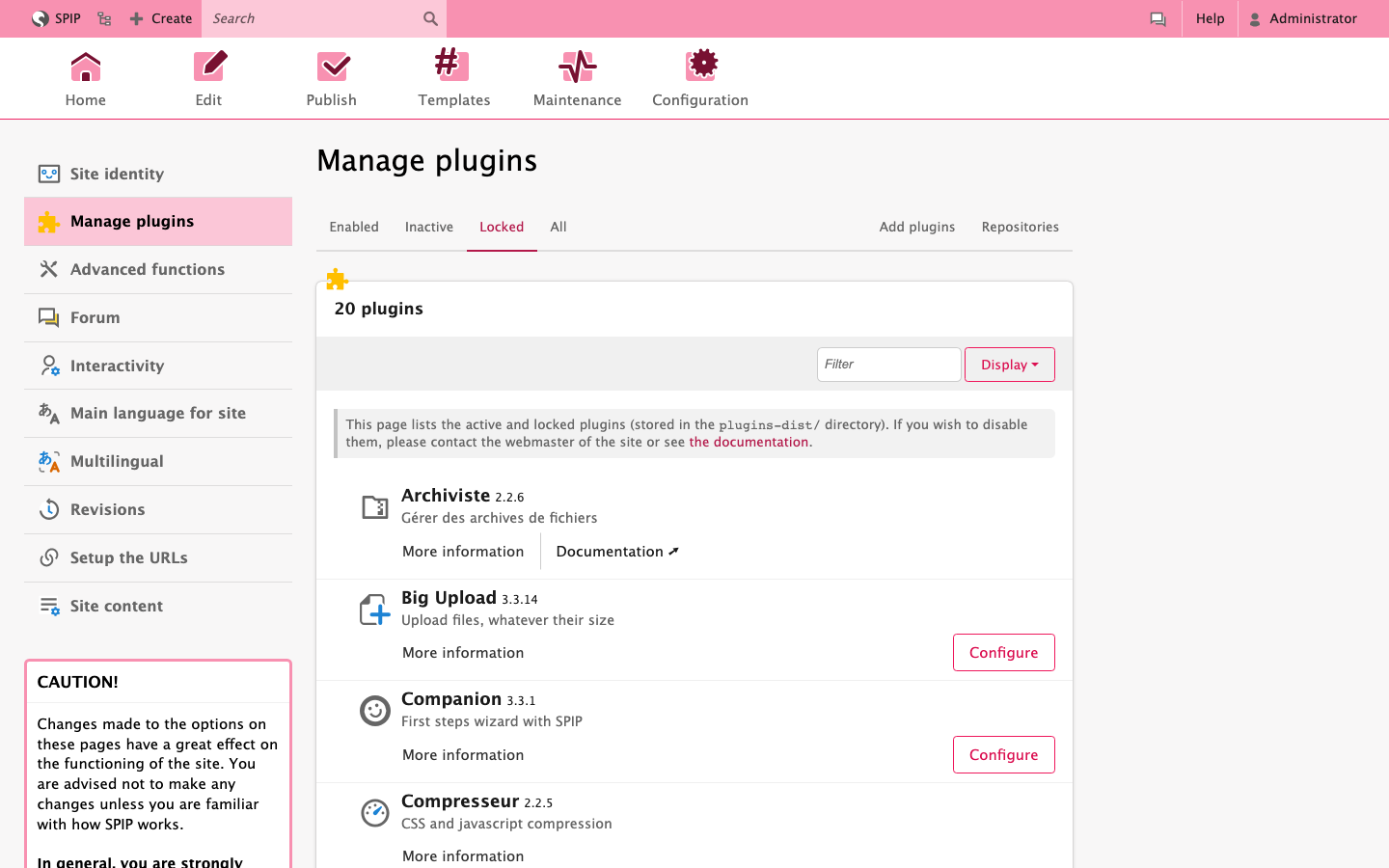The width and height of the screenshot is (1389, 868).
Task: Expand the Display dropdown
Action: point(1009,365)
